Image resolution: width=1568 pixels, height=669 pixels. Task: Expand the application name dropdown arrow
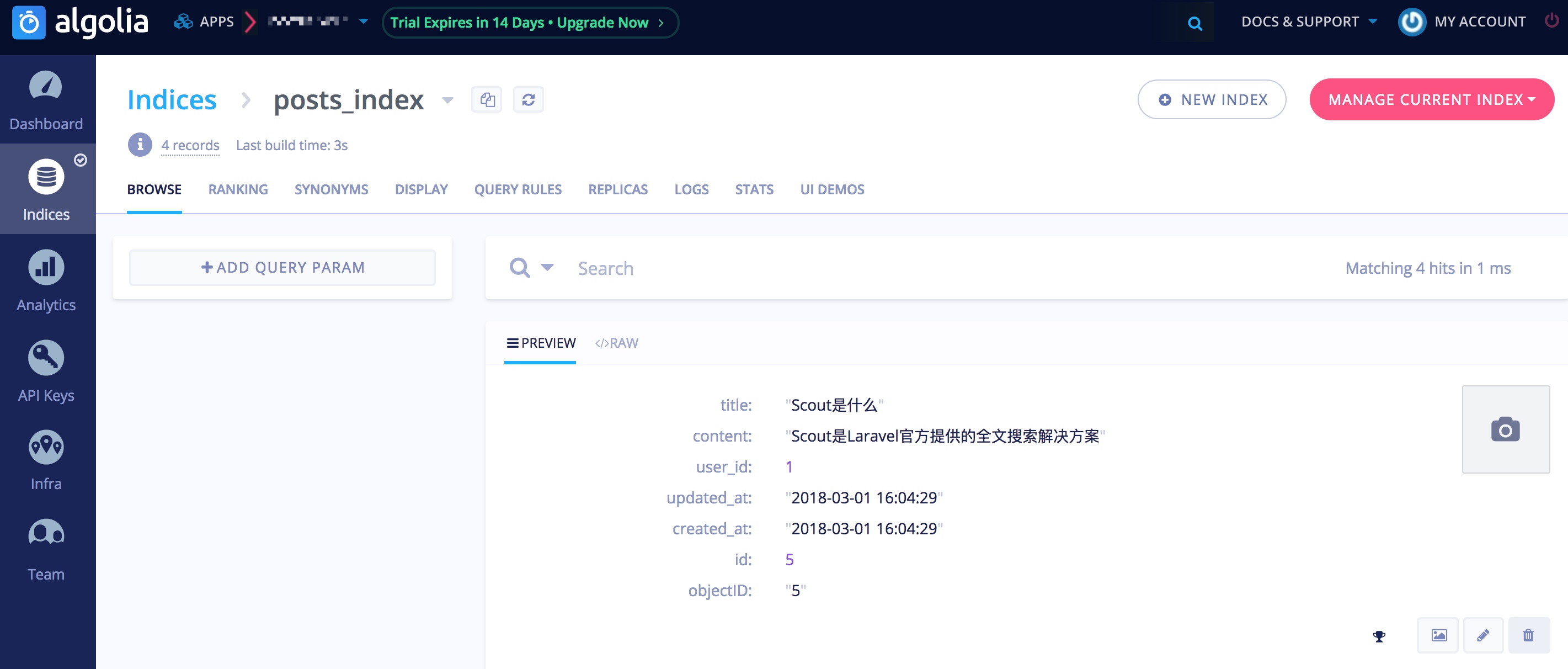tap(364, 22)
